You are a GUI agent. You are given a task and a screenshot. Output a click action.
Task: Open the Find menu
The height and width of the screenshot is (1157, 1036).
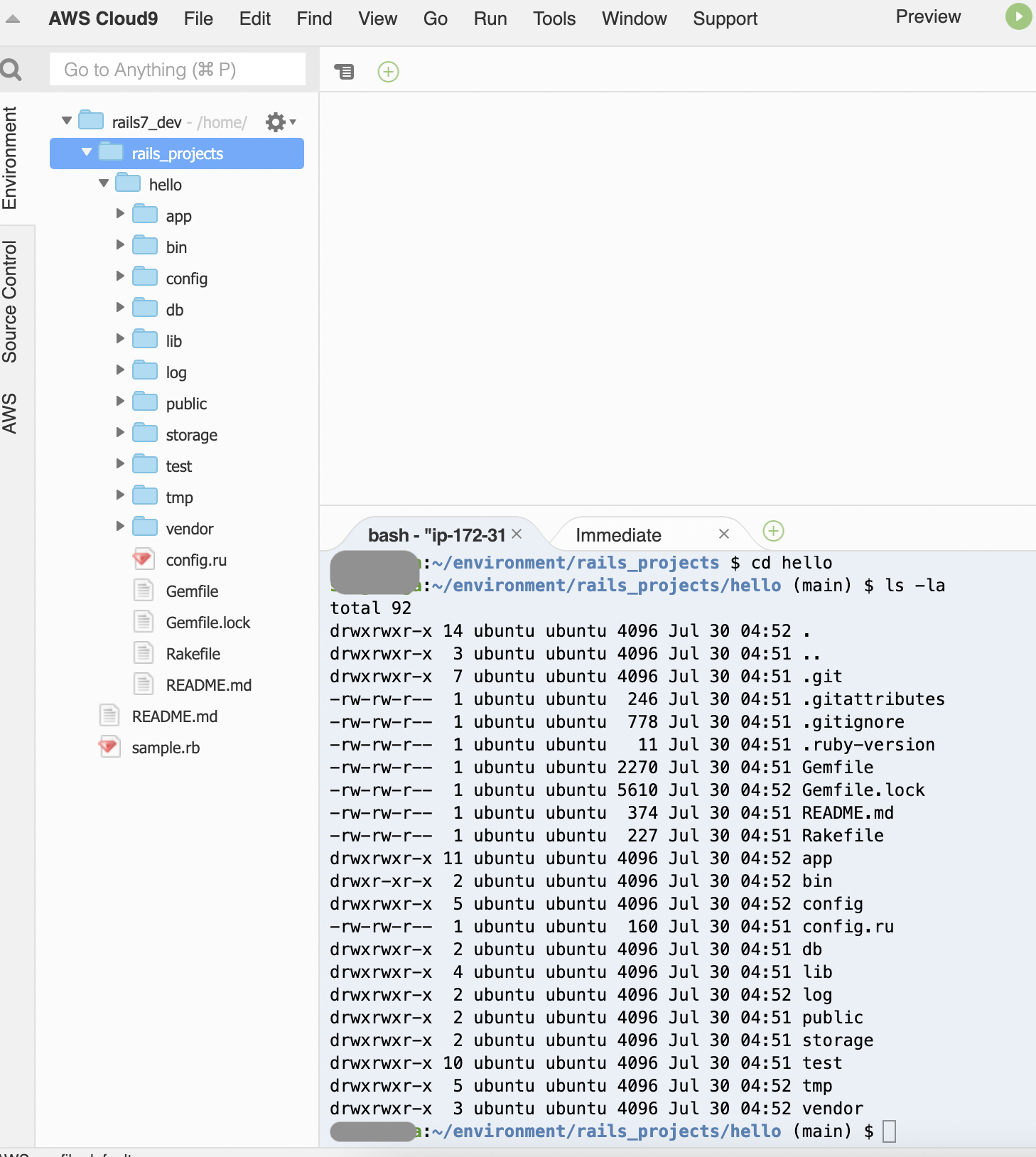(314, 19)
